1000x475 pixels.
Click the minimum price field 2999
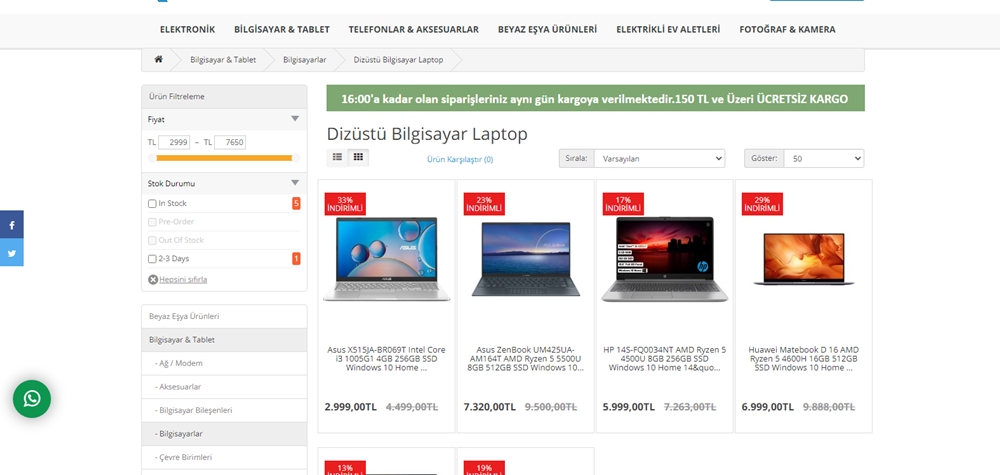click(x=174, y=142)
